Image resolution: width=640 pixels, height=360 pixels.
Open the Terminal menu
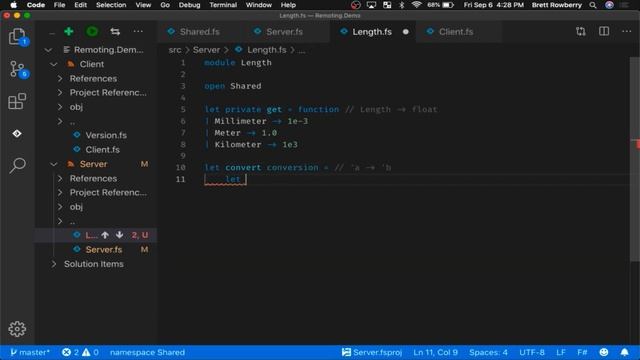tap(223, 5)
